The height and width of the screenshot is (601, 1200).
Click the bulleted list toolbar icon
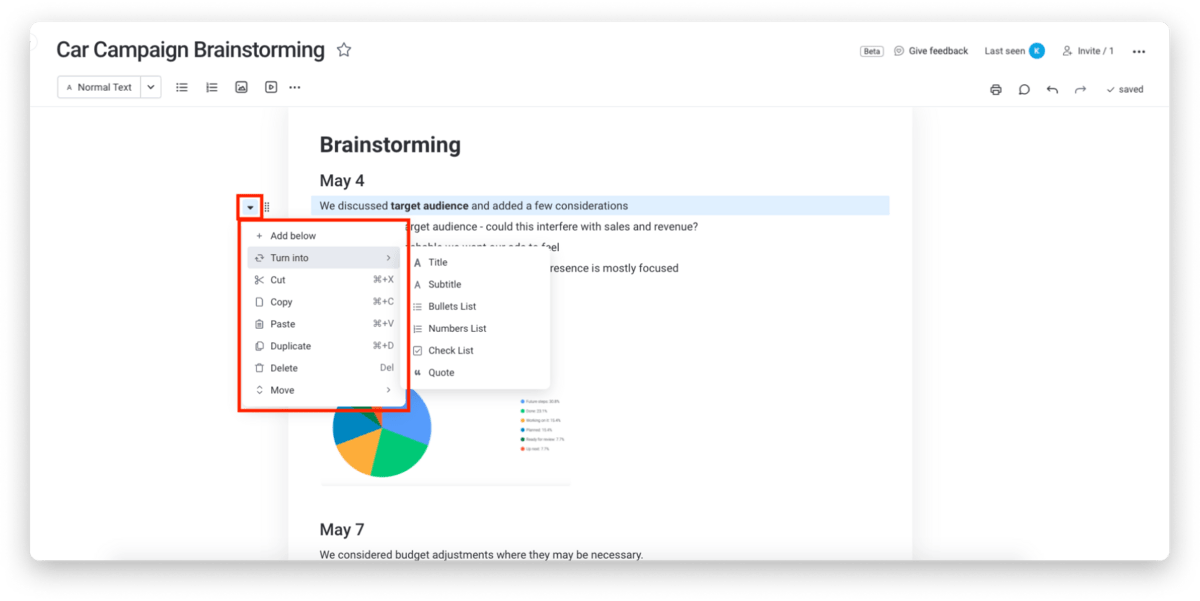point(182,88)
